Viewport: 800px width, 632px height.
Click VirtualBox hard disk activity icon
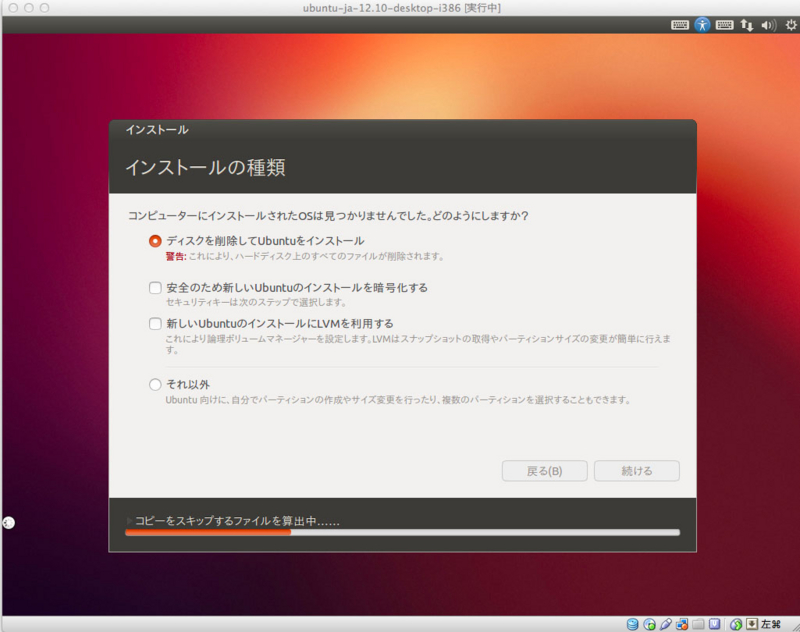click(x=632, y=624)
